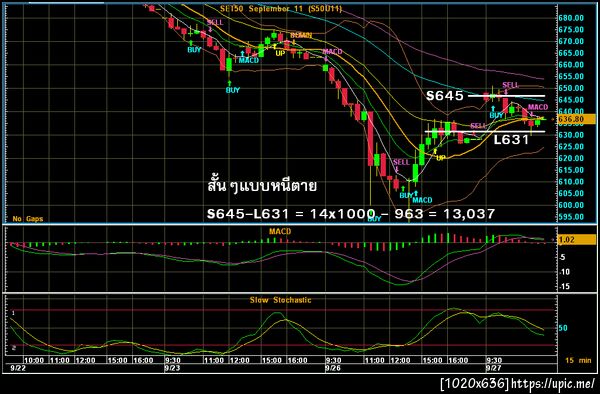Click the 9/27 date label

pos(493,368)
